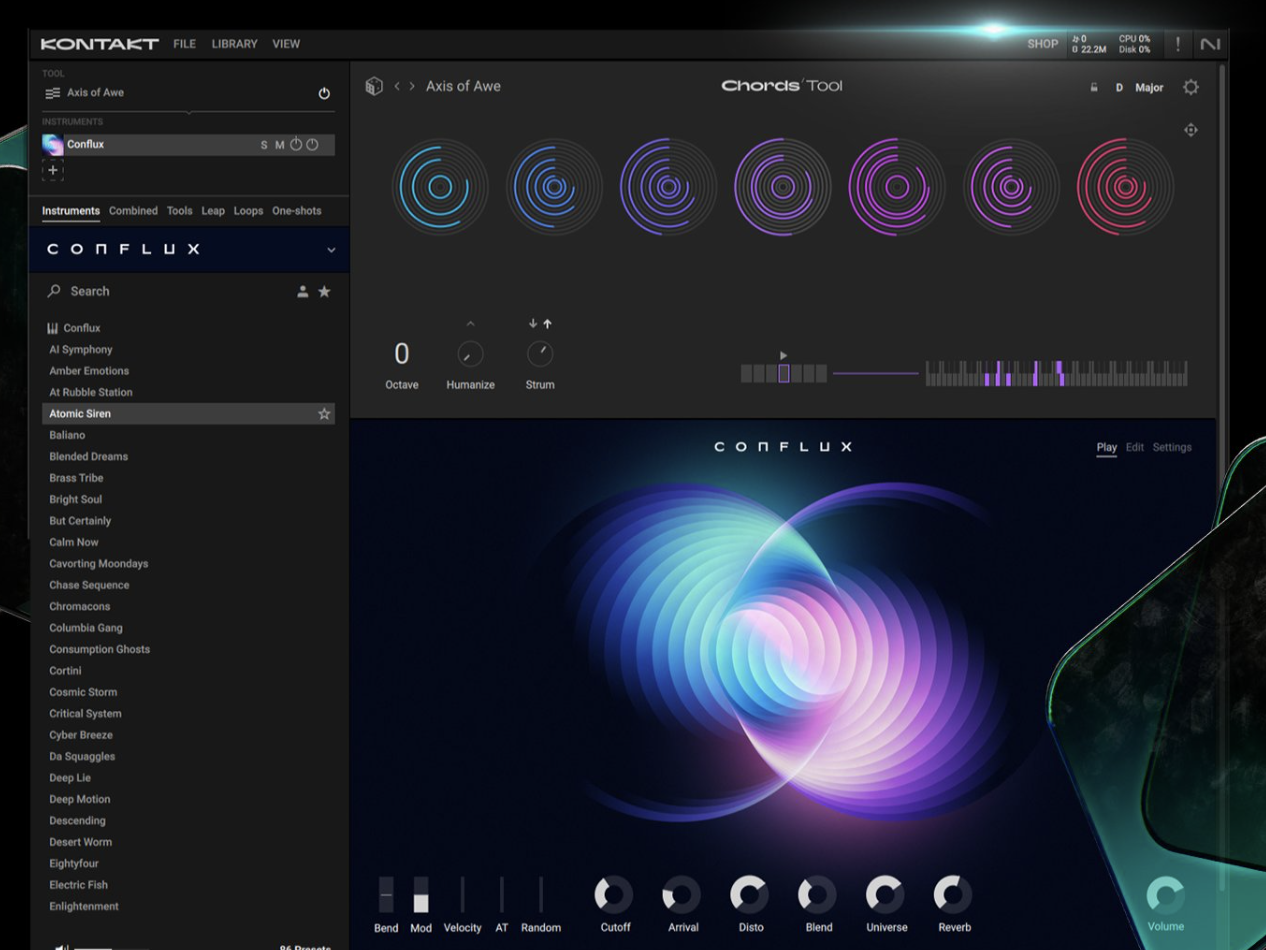Click the Humanize knob
The width and height of the screenshot is (1266, 950).
coord(470,354)
